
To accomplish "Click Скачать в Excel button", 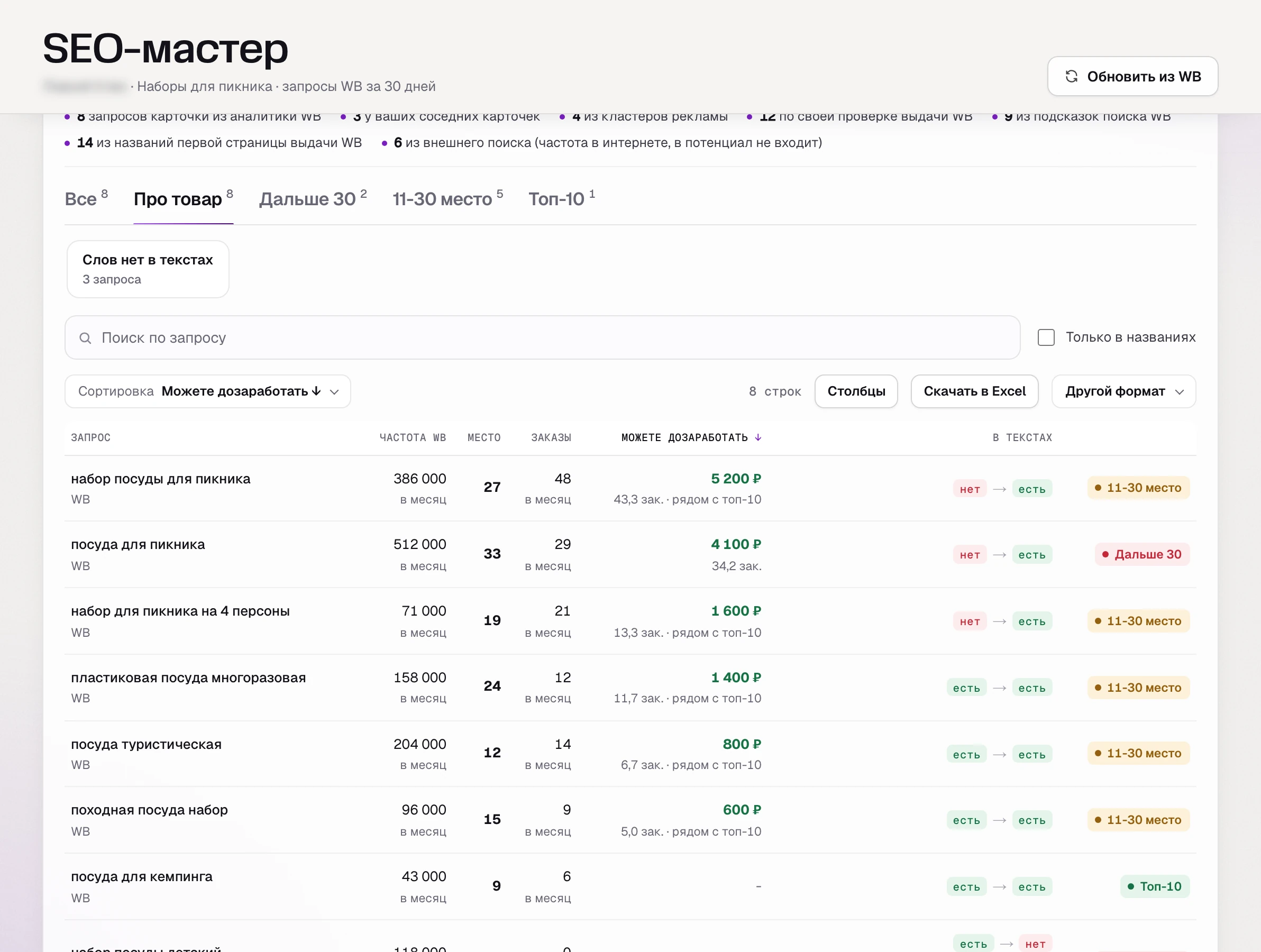I will [974, 391].
